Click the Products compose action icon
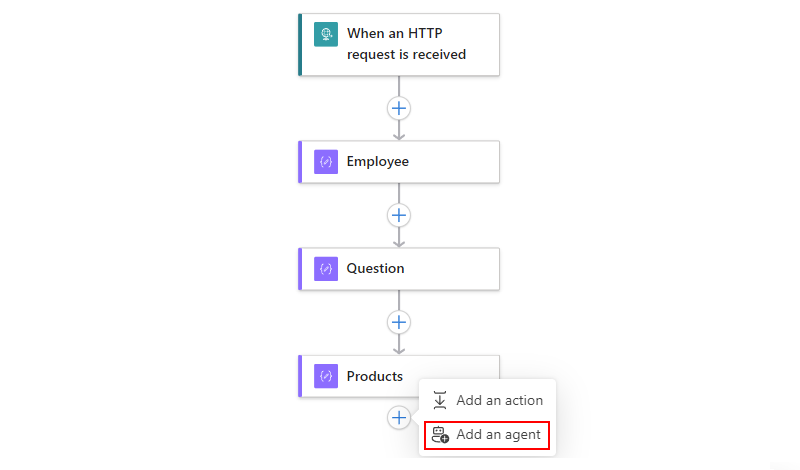Image resolution: width=800 pixels, height=470 pixels. click(326, 376)
